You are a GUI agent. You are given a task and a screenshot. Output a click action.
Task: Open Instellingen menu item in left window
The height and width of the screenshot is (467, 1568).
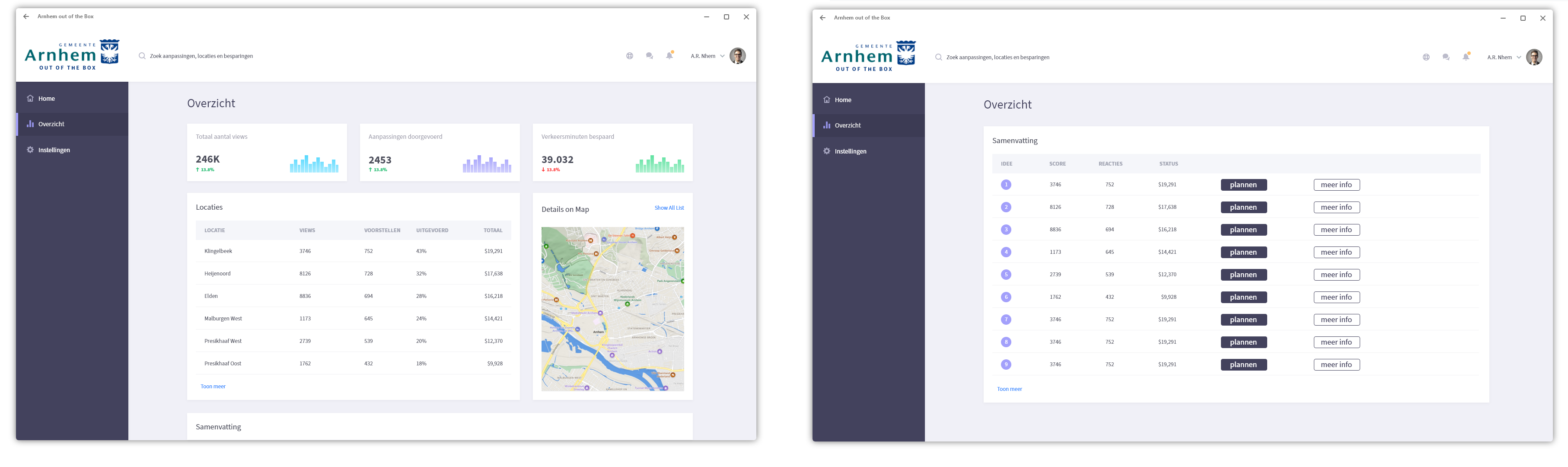click(72, 150)
